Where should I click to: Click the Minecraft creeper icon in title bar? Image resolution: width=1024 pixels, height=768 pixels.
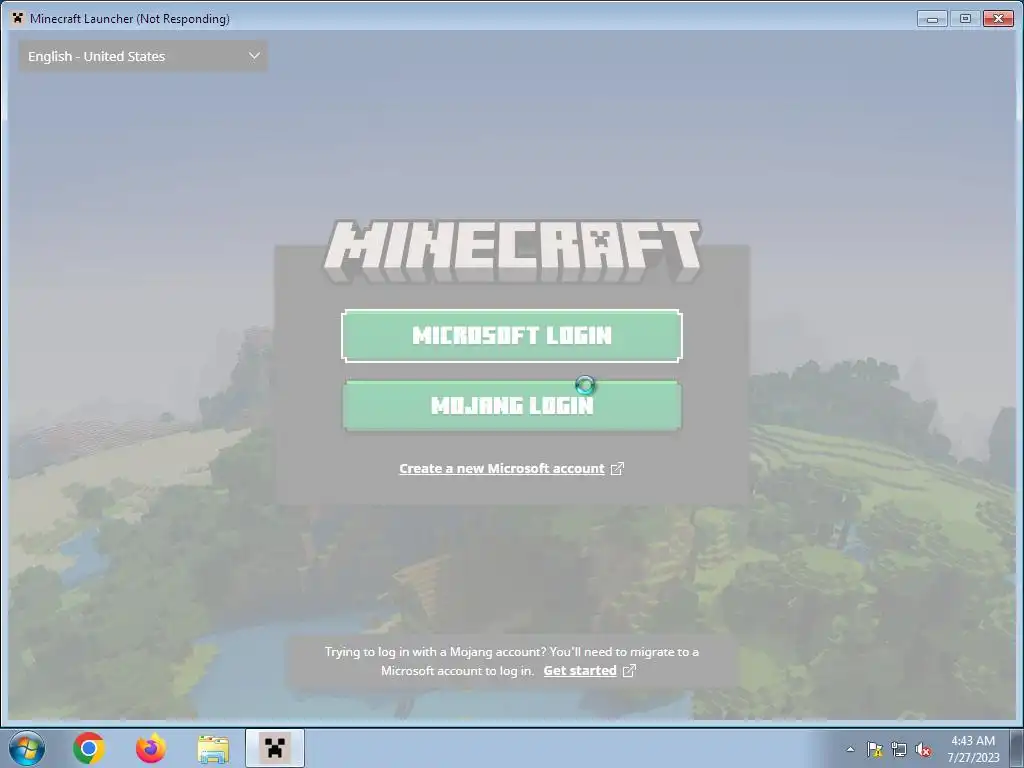pos(18,18)
